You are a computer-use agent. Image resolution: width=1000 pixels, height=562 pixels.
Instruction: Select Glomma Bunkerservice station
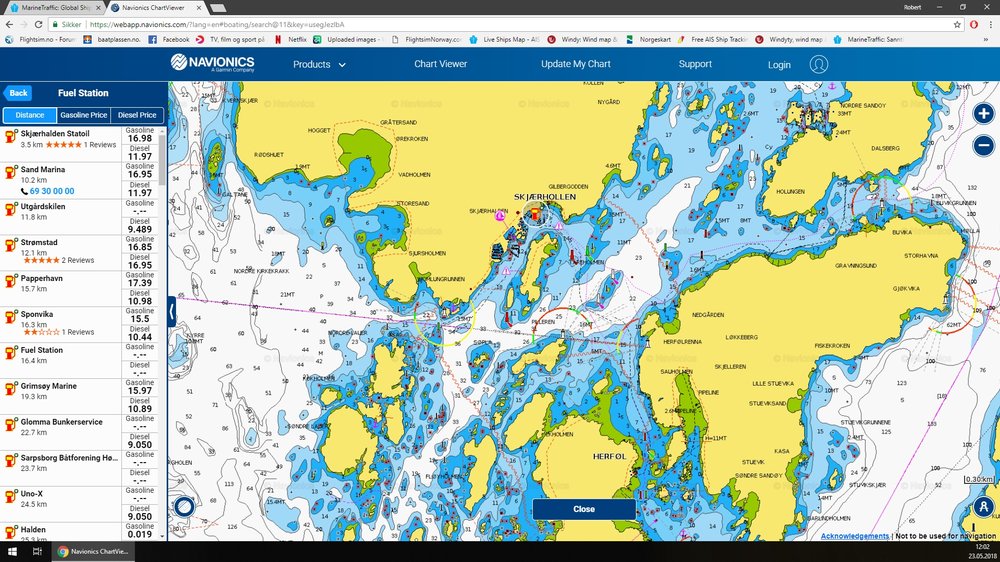pos(61,432)
